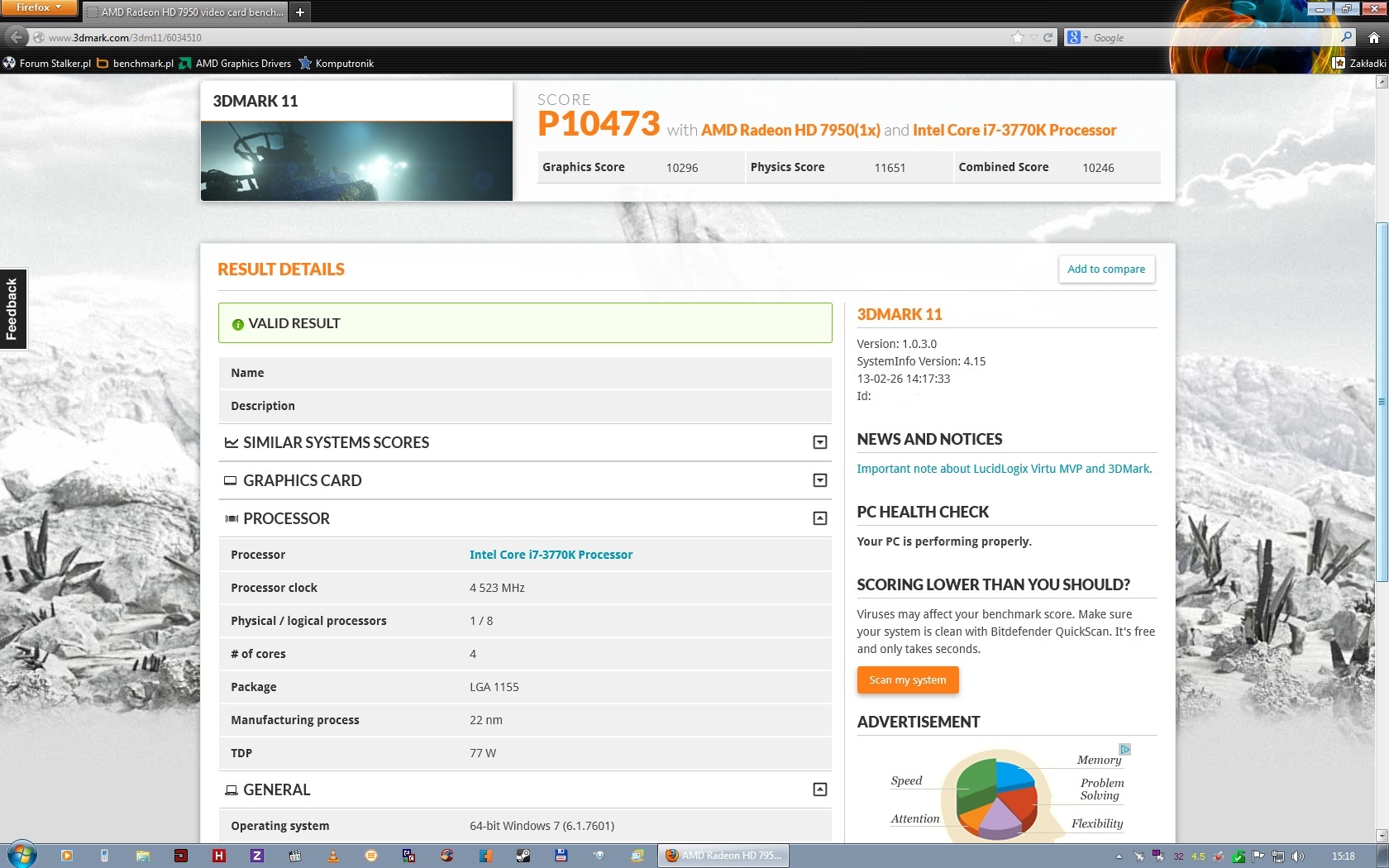The width and height of the screenshot is (1389, 868).
Task: Open the Intel Core i7-3770K Processor score link
Action: (1014, 131)
